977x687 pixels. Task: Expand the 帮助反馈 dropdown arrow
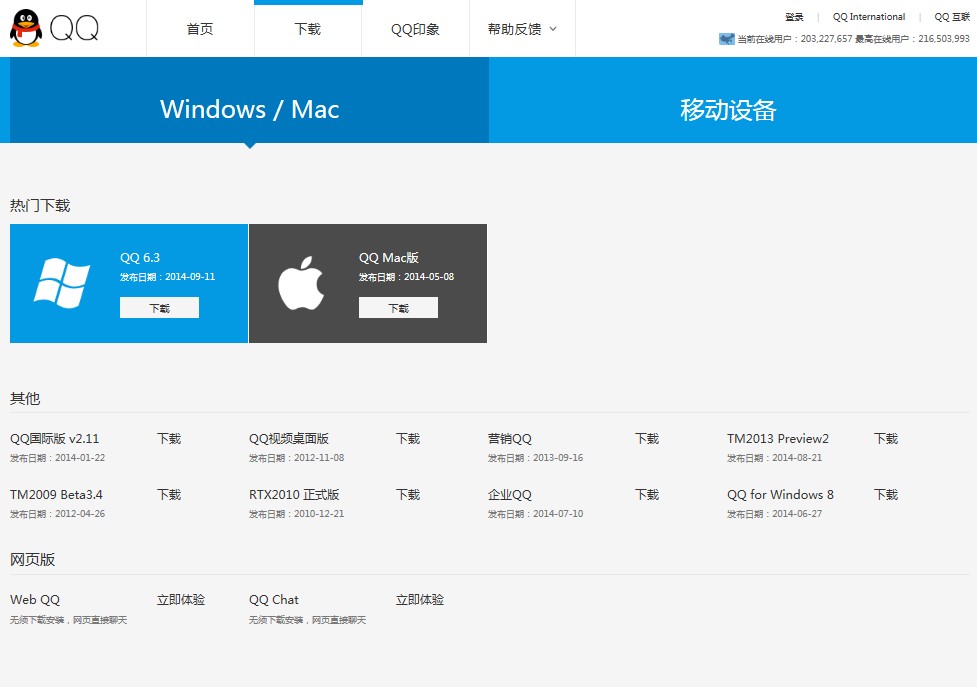(553, 29)
